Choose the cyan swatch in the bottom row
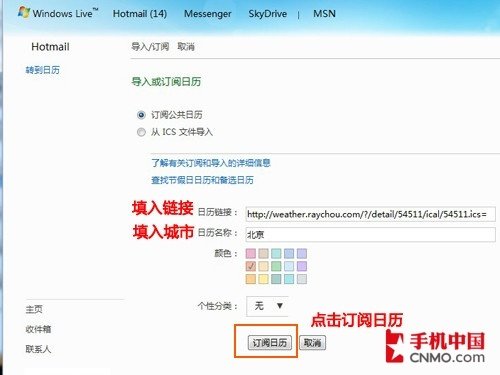The image size is (500, 375). coord(289,279)
